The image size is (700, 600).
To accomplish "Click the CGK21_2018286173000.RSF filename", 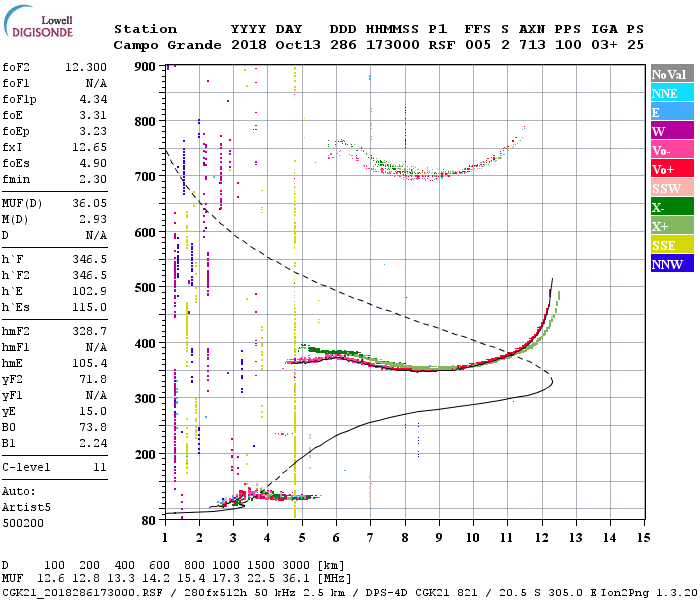I will coord(82,593).
